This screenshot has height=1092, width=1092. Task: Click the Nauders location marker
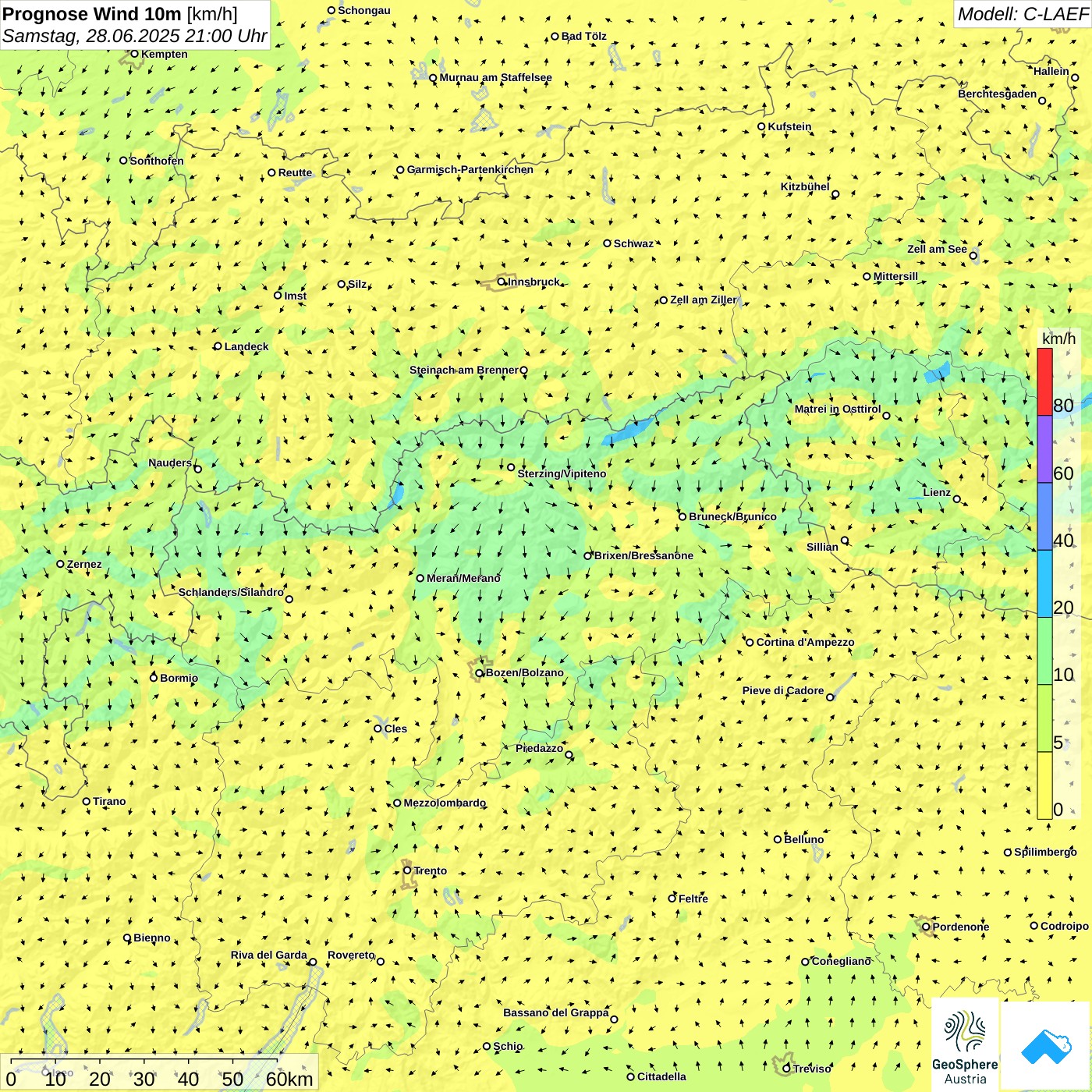tap(197, 469)
